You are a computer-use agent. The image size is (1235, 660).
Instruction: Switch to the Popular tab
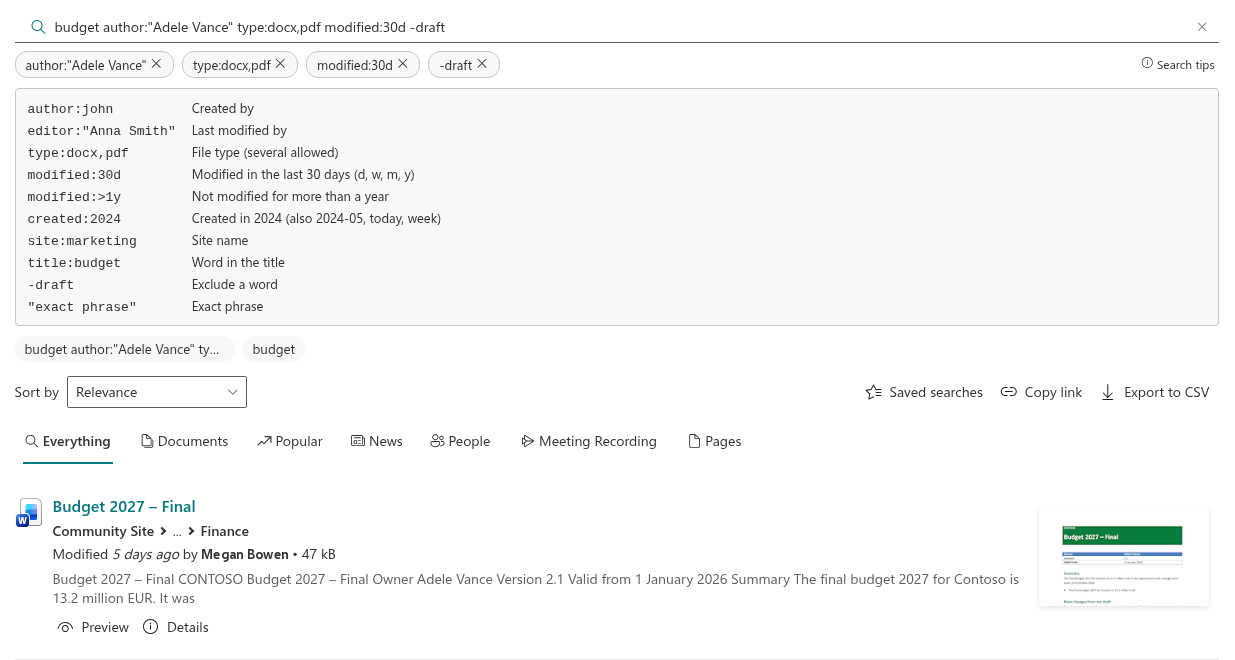[290, 441]
